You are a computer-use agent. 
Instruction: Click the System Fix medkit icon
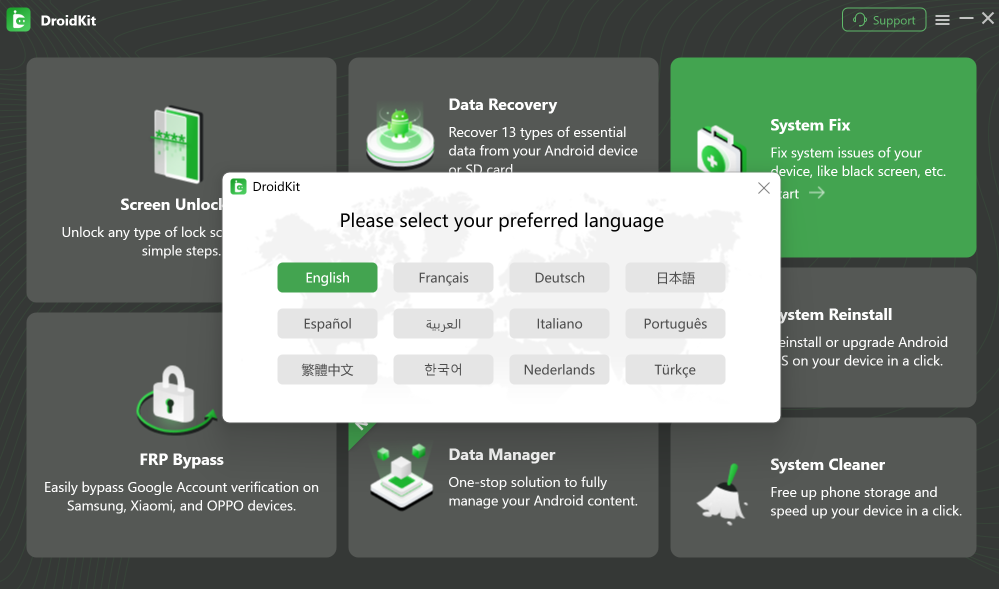coord(719,150)
